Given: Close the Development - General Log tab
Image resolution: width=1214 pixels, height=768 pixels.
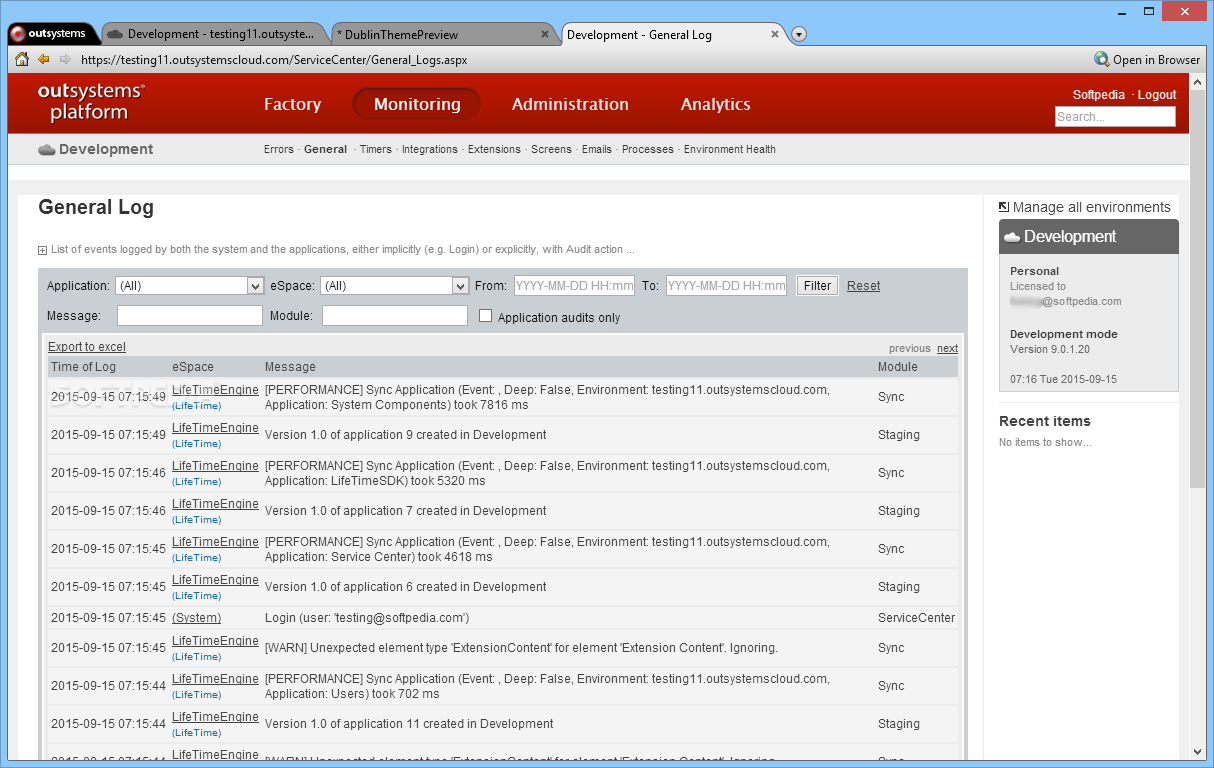Looking at the screenshot, I should 773,34.
